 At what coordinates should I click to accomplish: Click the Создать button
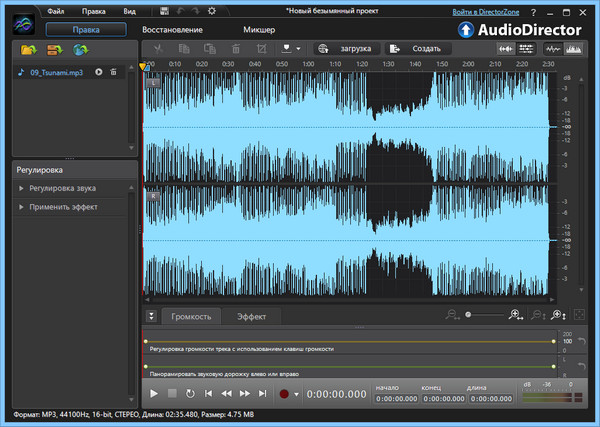[419, 48]
